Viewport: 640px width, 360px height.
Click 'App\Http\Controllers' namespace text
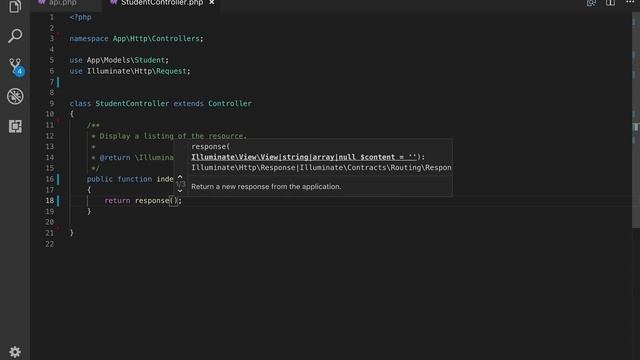(156, 38)
